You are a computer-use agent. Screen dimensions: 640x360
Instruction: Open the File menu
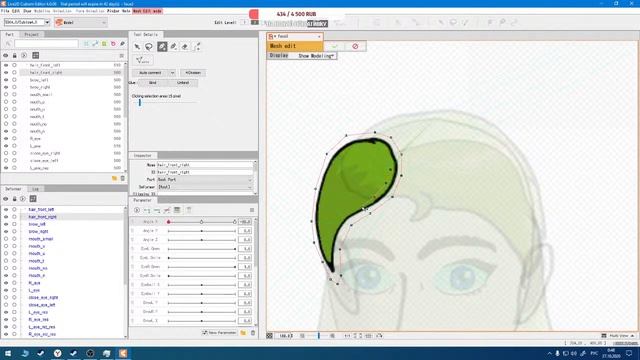[5, 11]
